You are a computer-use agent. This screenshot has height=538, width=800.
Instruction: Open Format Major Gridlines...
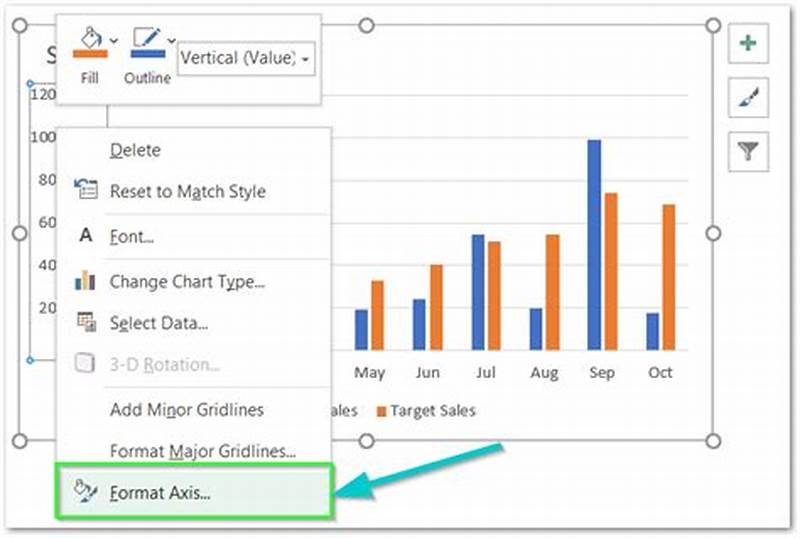(x=194, y=451)
